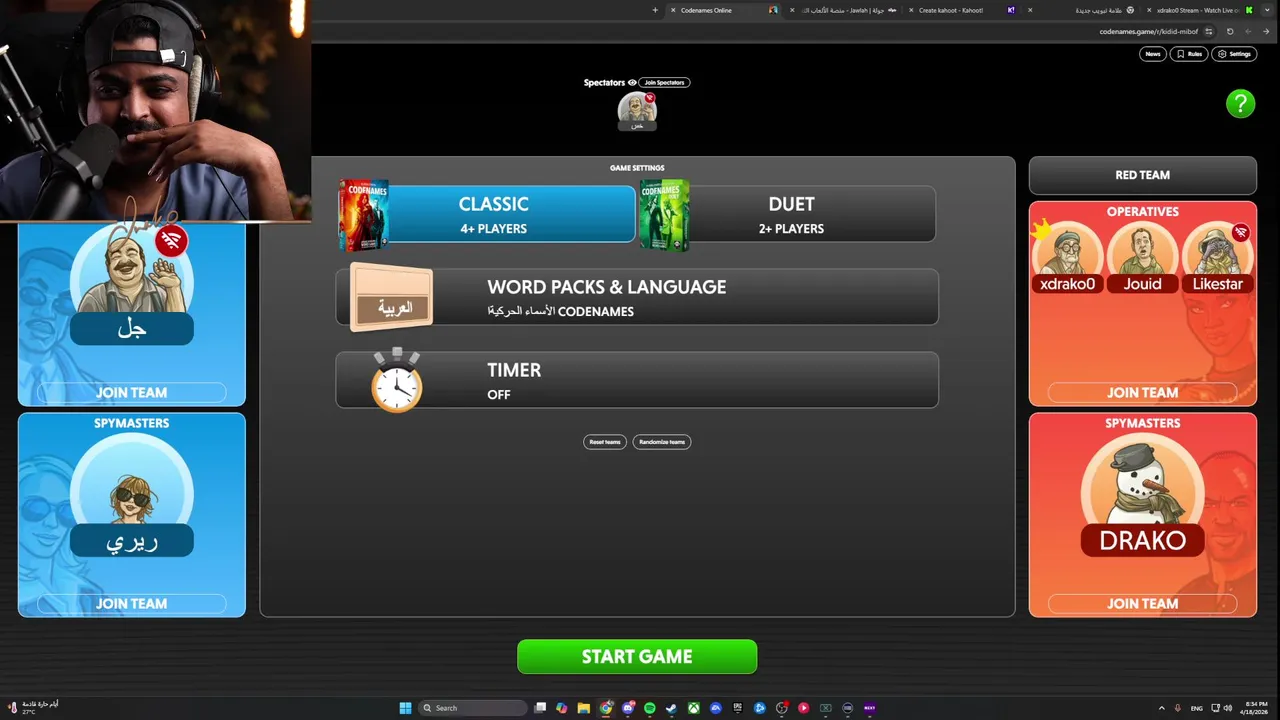
Task: Click Join Team under blue Spymasters
Action: point(132,604)
